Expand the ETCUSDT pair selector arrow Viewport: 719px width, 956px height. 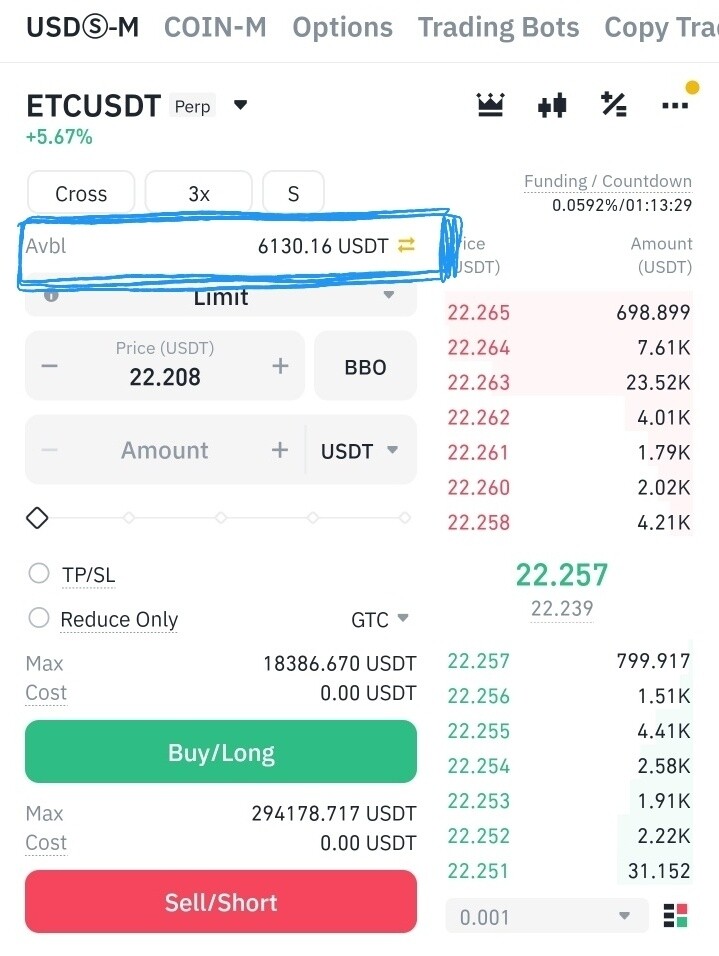240,105
